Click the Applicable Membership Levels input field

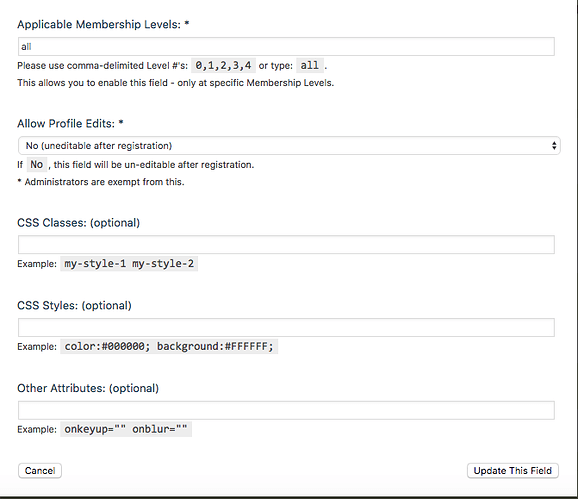click(286, 46)
